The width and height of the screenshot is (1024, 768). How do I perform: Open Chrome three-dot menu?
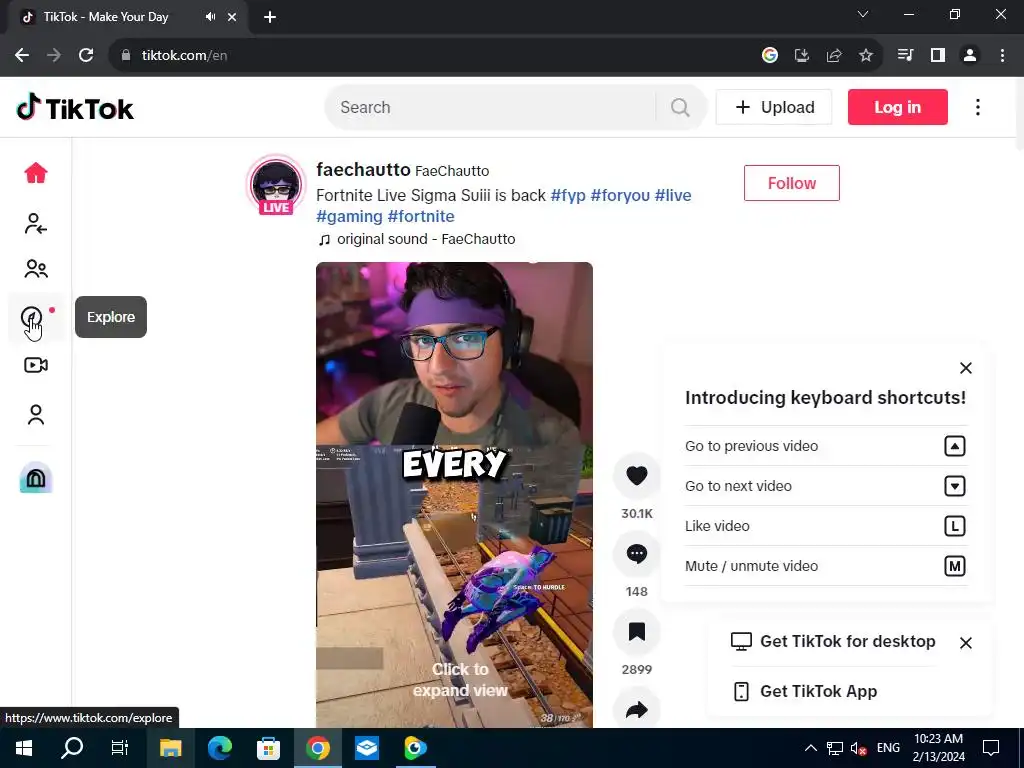pyautogui.click(x=1002, y=56)
